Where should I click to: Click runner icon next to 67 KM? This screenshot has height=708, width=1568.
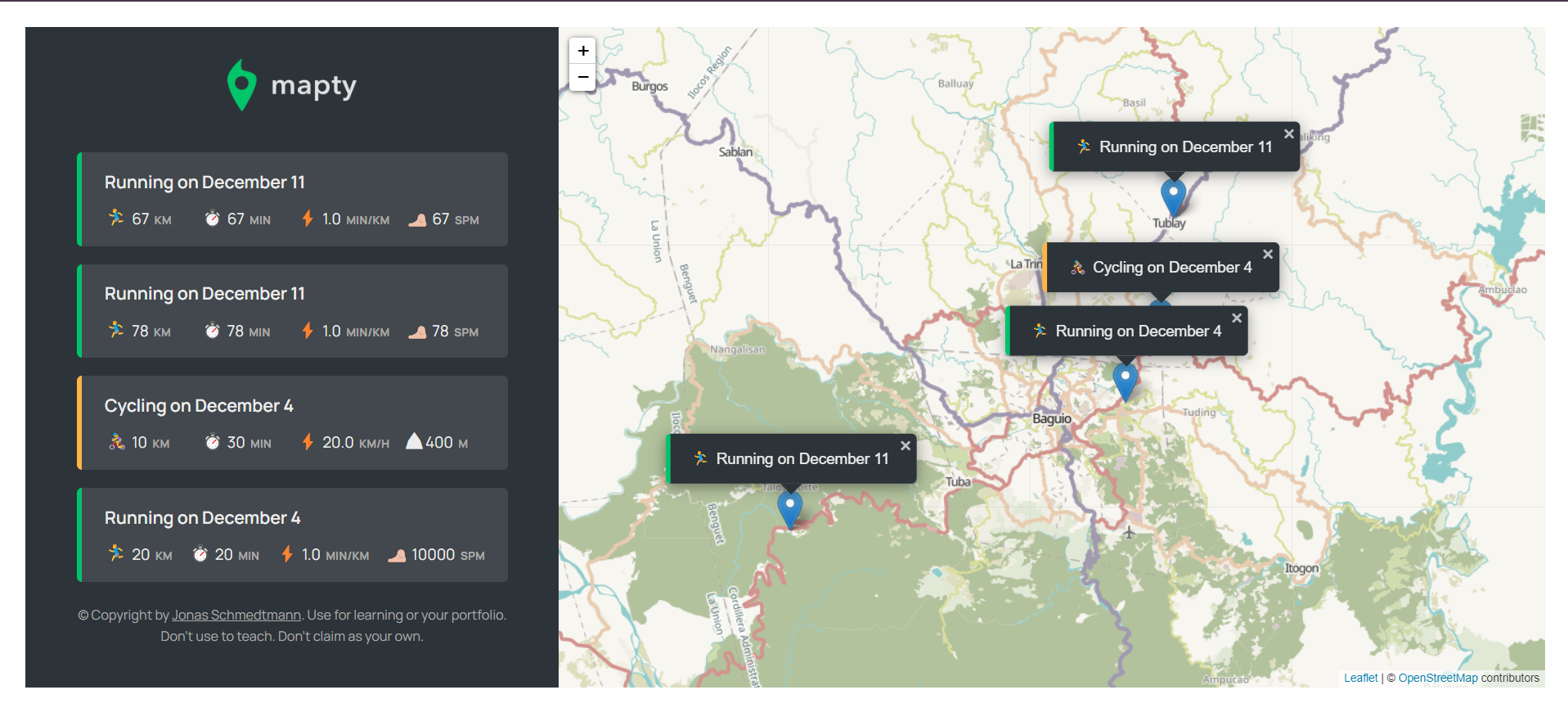[x=116, y=218]
